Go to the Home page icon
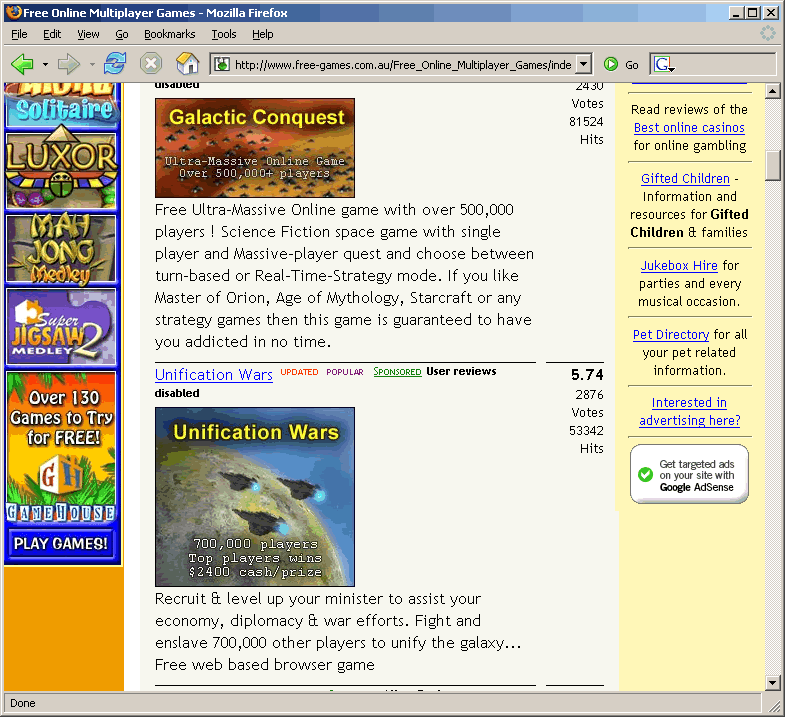Viewport: 785px width, 717px height. tap(187, 64)
